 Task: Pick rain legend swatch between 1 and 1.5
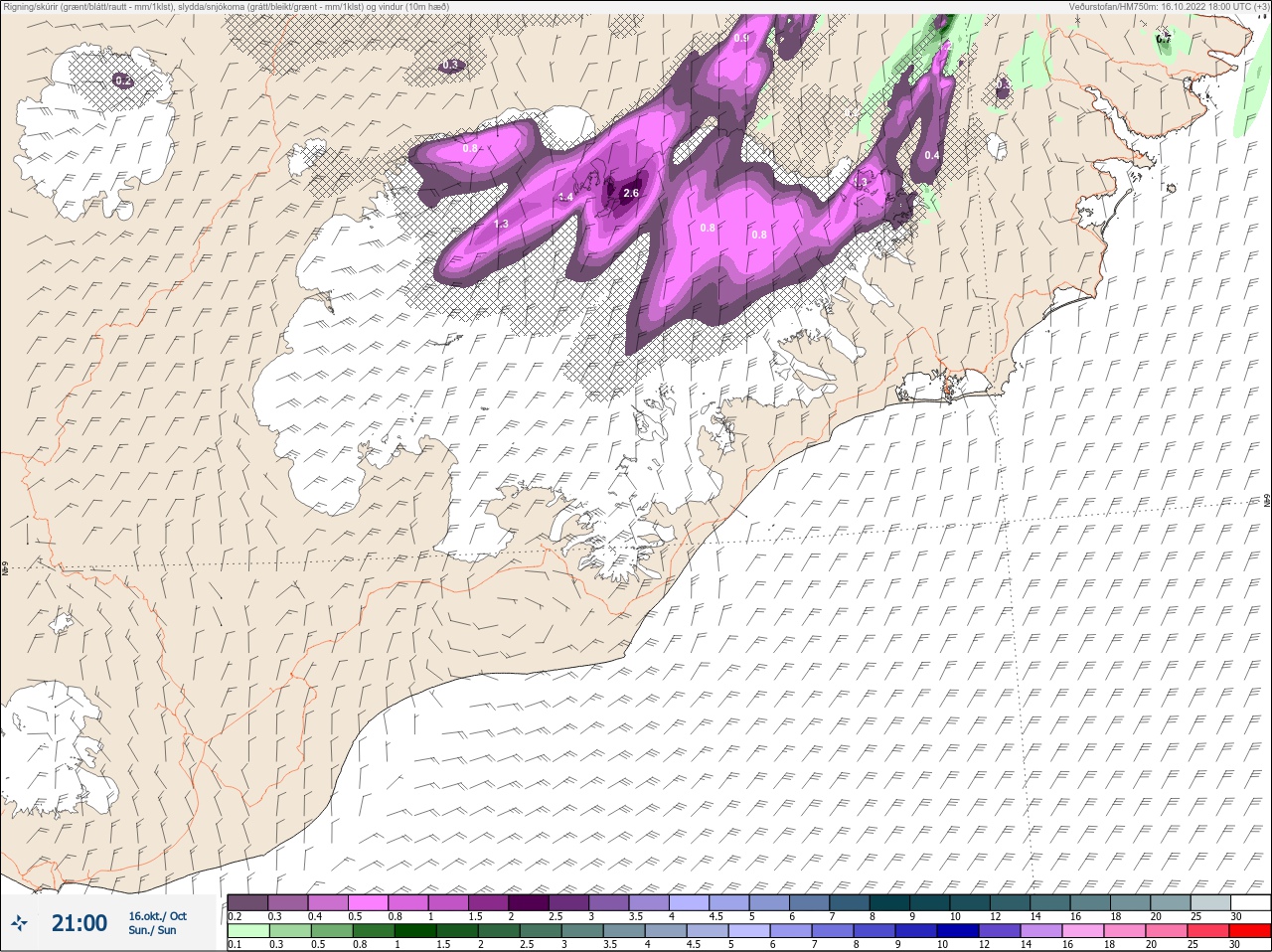tap(414, 931)
